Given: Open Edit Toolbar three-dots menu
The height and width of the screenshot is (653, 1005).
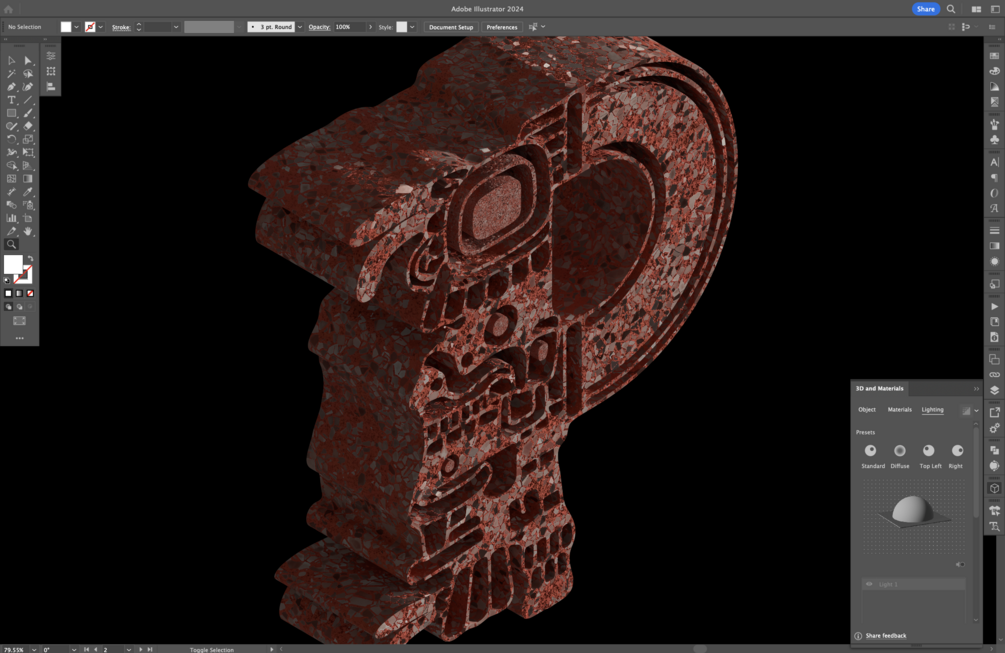Looking at the screenshot, I should (19, 338).
